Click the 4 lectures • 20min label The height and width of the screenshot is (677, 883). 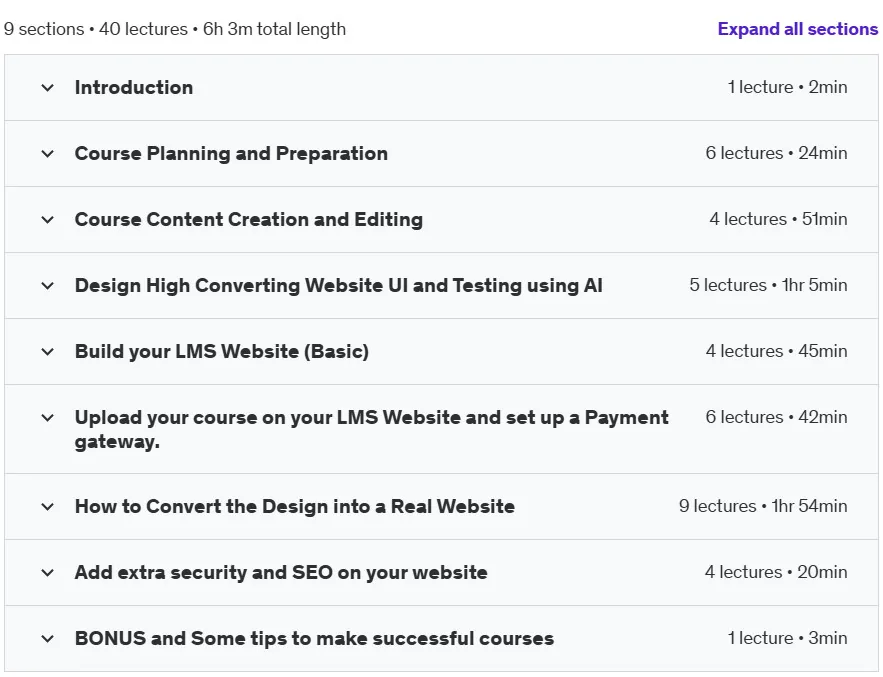(x=776, y=572)
